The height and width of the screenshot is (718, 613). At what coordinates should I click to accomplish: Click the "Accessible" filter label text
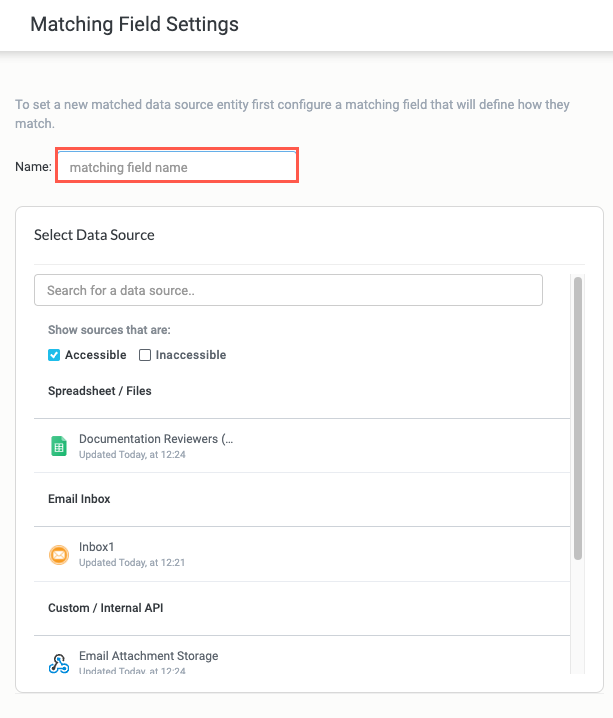(96, 355)
